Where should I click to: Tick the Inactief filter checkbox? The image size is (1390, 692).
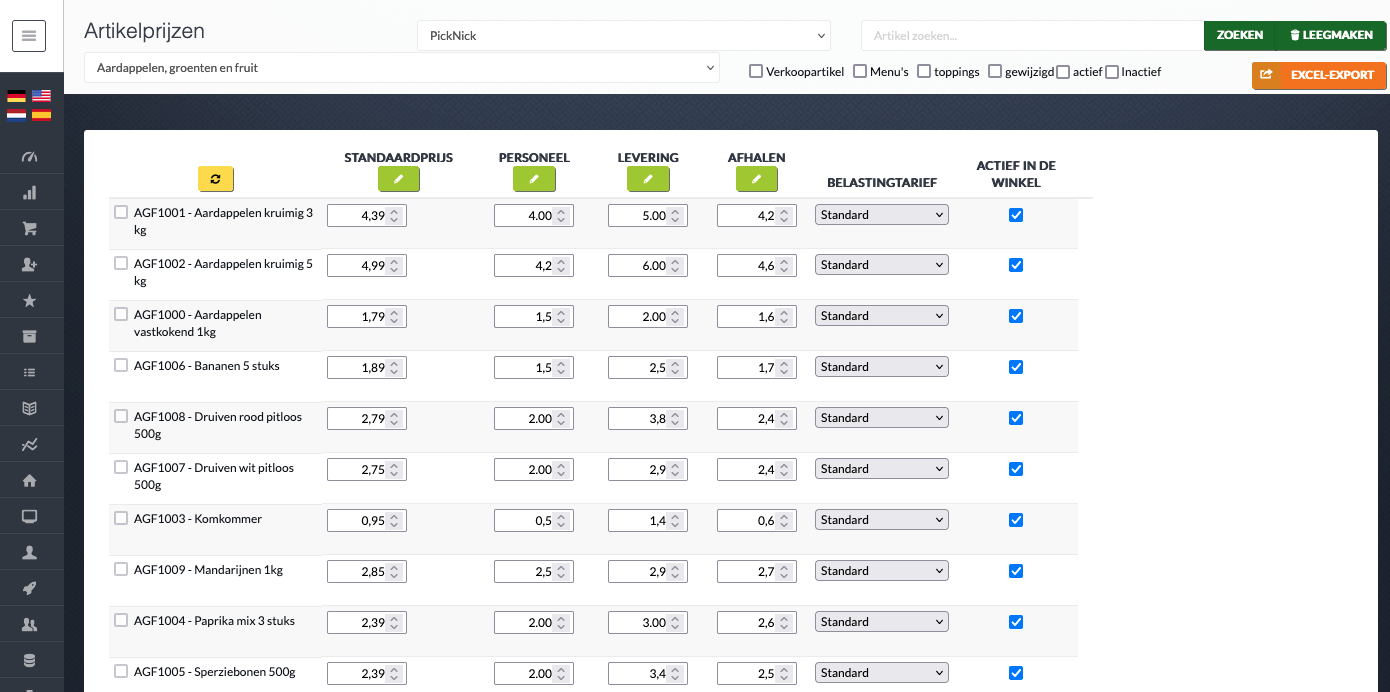point(1112,72)
